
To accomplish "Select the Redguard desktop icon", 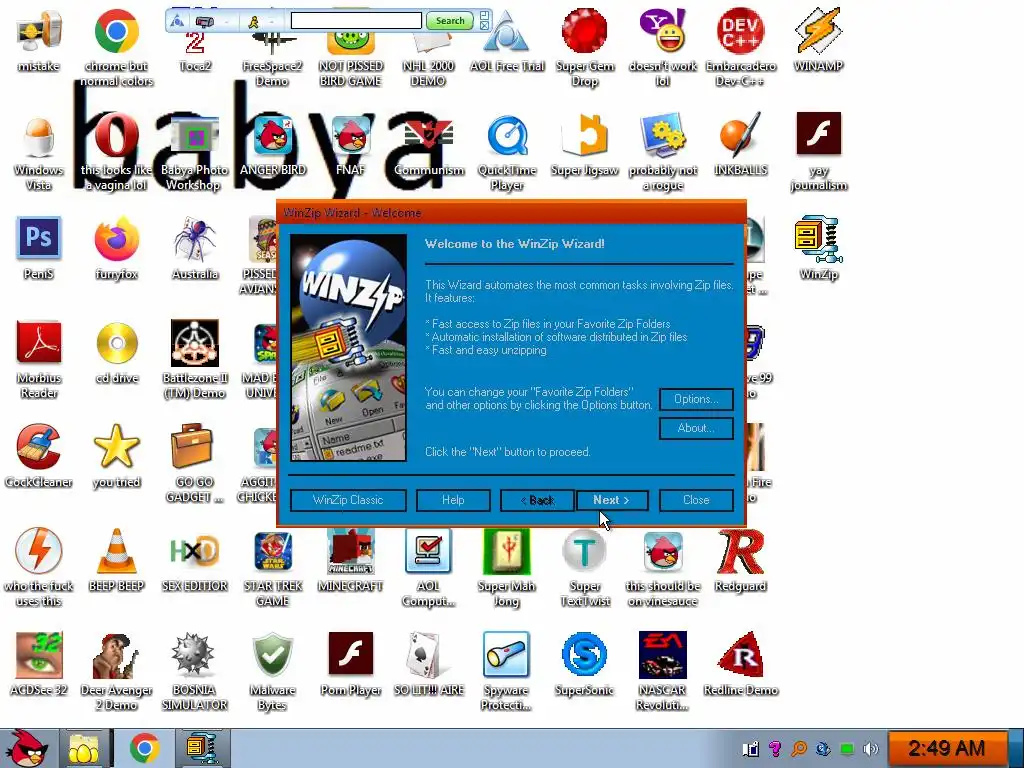I will pos(741,560).
